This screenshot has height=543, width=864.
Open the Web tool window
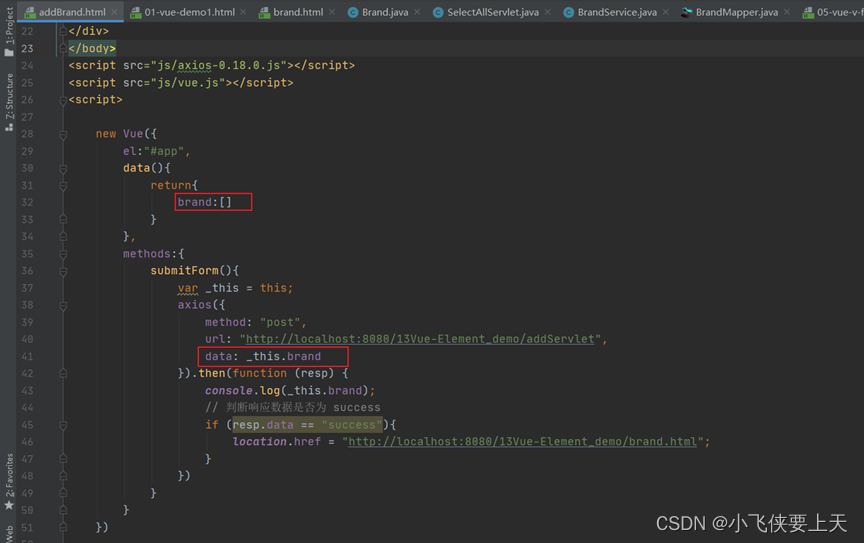coord(9,534)
